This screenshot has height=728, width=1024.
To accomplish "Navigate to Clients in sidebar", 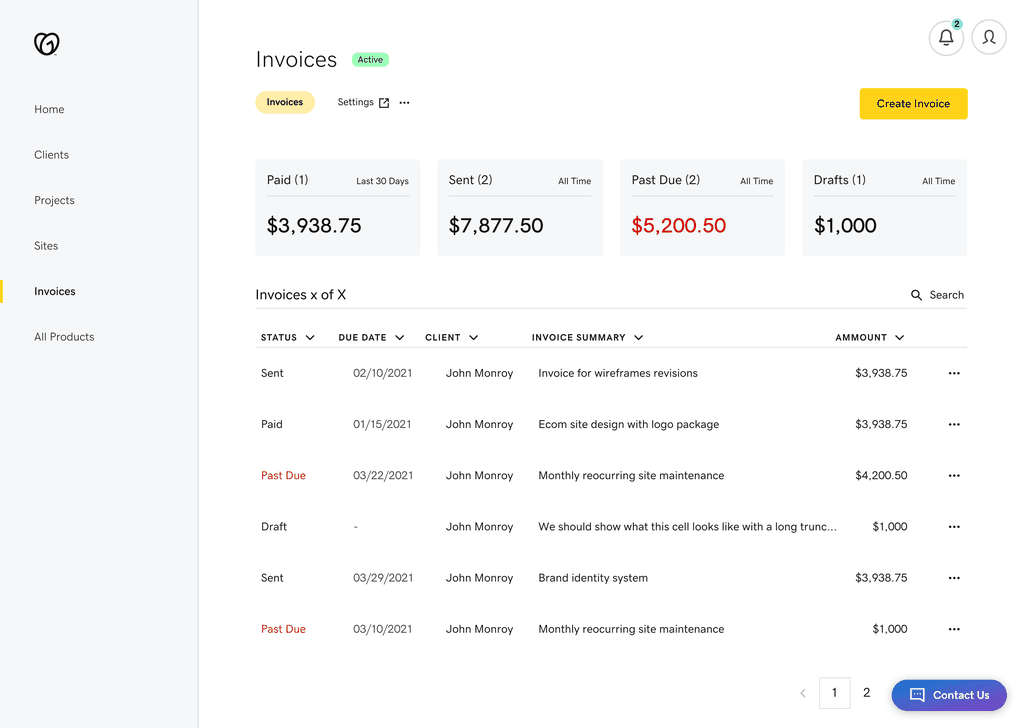I will [52, 155].
